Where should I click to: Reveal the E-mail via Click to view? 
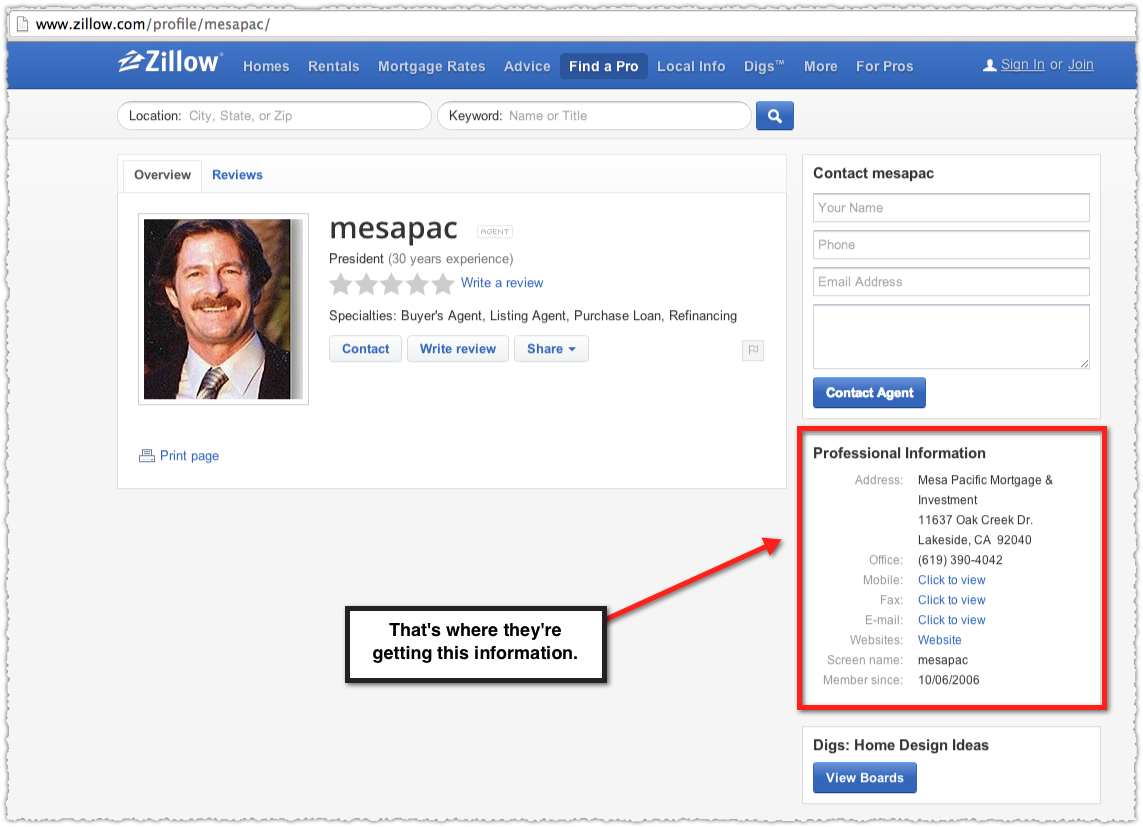[x=951, y=620]
